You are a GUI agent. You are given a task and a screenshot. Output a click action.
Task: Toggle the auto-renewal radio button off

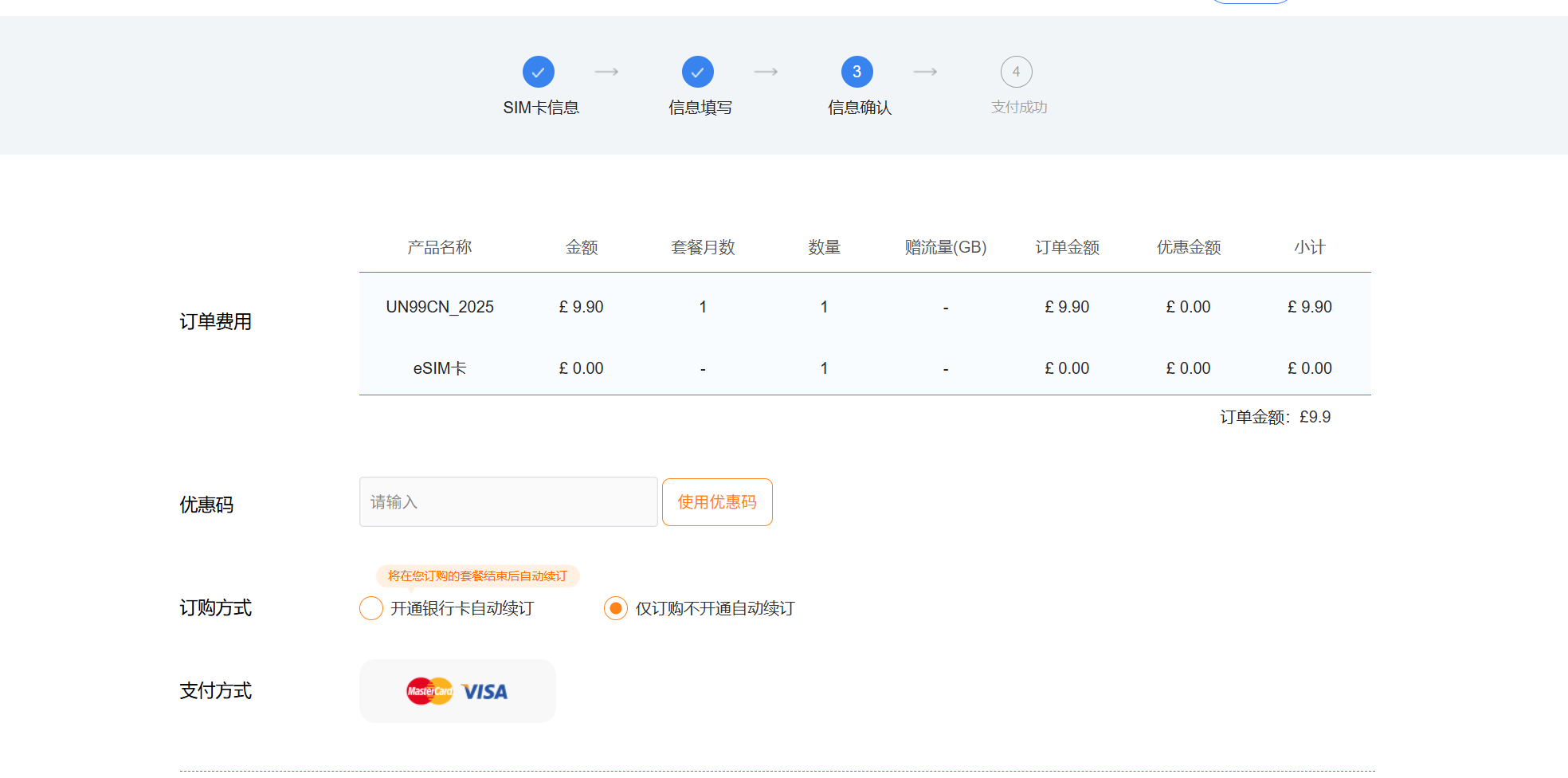[614, 608]
